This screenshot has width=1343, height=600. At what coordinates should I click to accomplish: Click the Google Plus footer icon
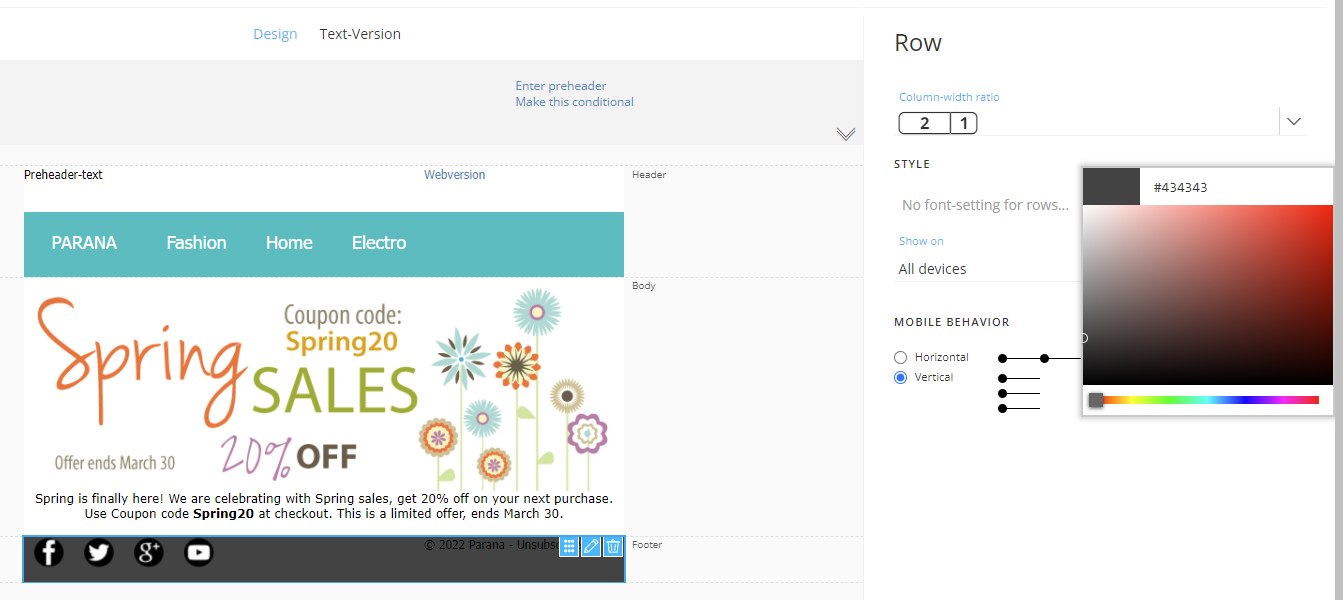point(149,552)
